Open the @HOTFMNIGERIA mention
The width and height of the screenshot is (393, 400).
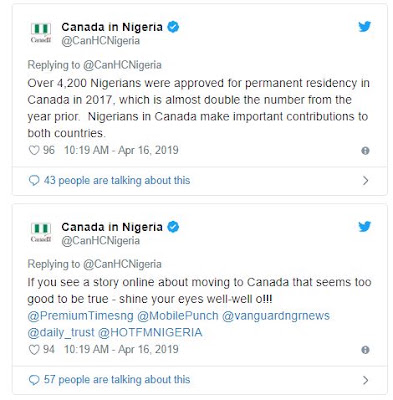click(x=150, y=332)
